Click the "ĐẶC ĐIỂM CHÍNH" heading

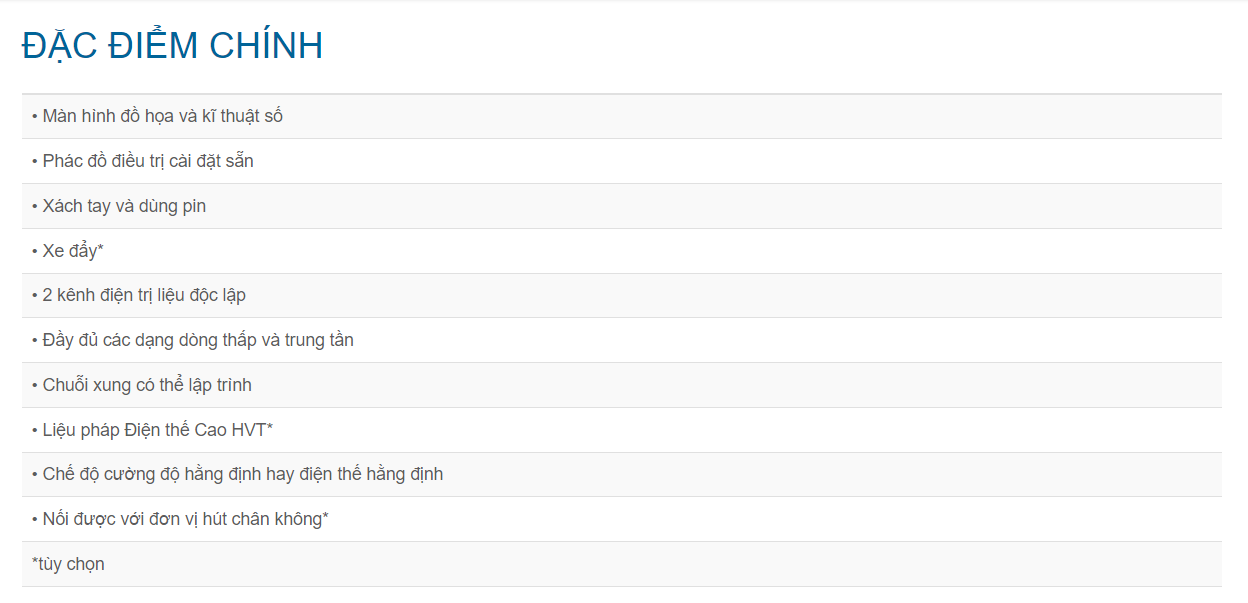(x=172, y=46)
